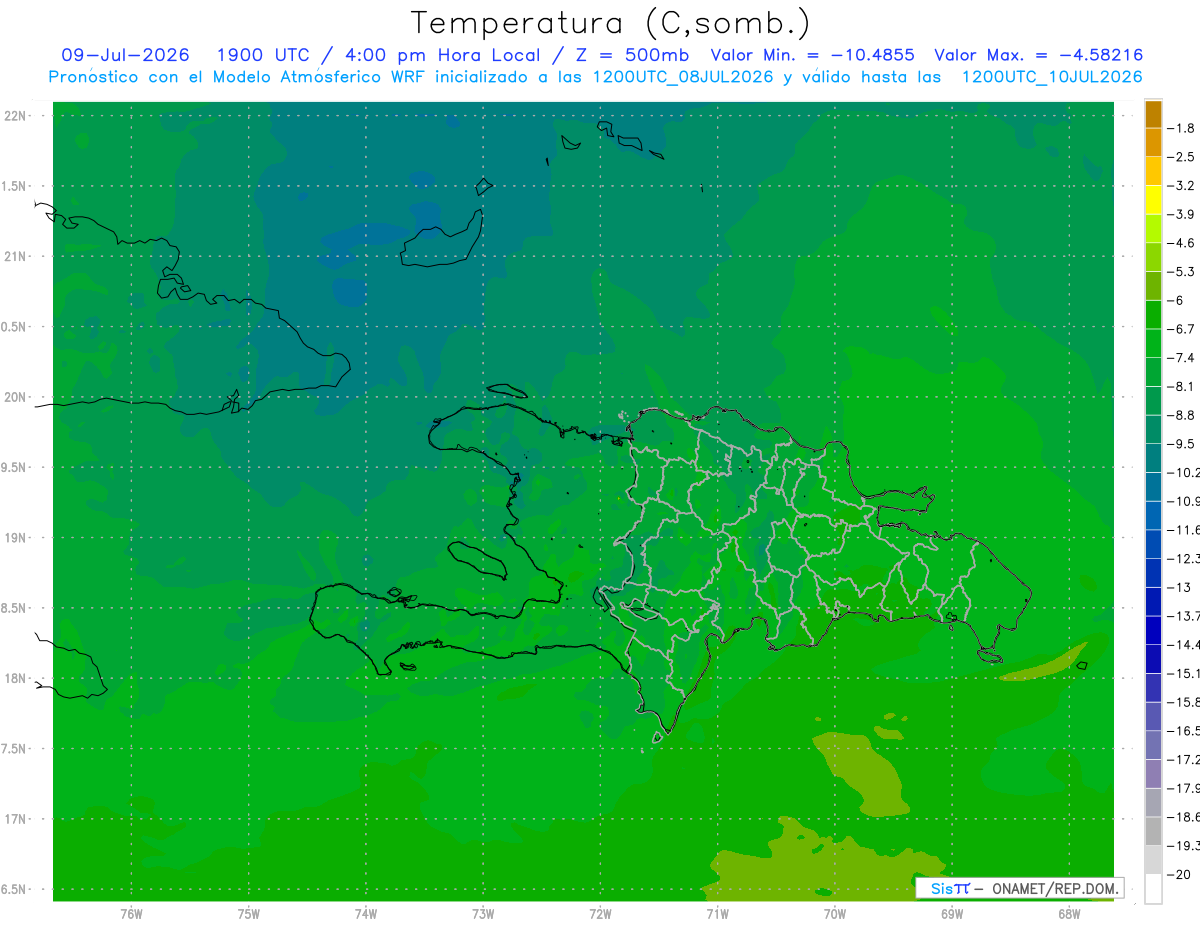Click the white swatch below -20
Screen dimensions: 1200x927
pos(1153,888)
